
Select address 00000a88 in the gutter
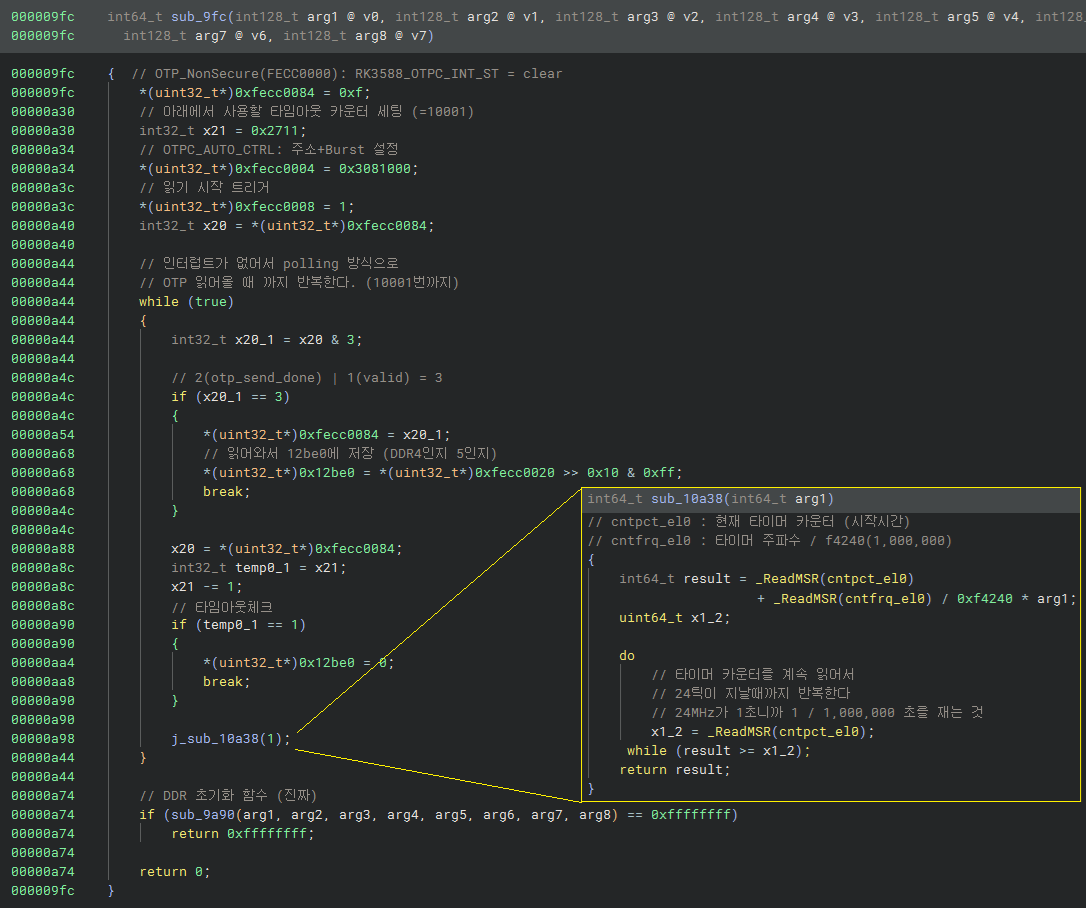click(x=42, y=548)
